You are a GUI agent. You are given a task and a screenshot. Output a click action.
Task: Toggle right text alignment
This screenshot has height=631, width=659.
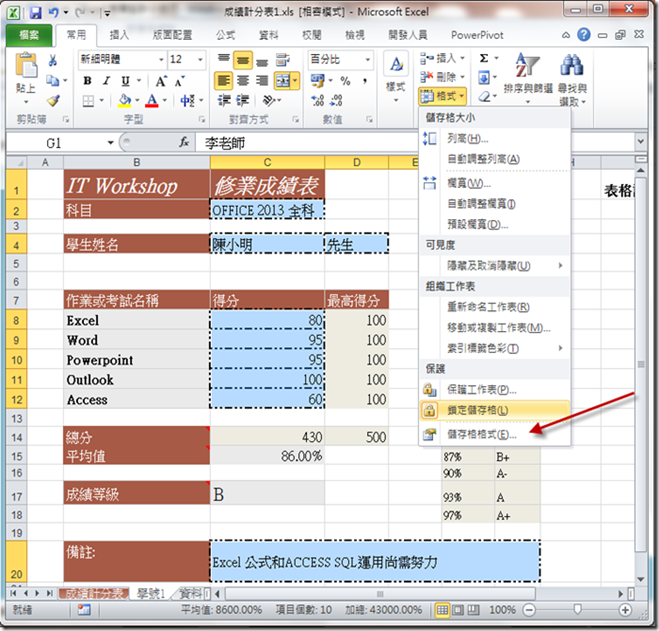262,81
